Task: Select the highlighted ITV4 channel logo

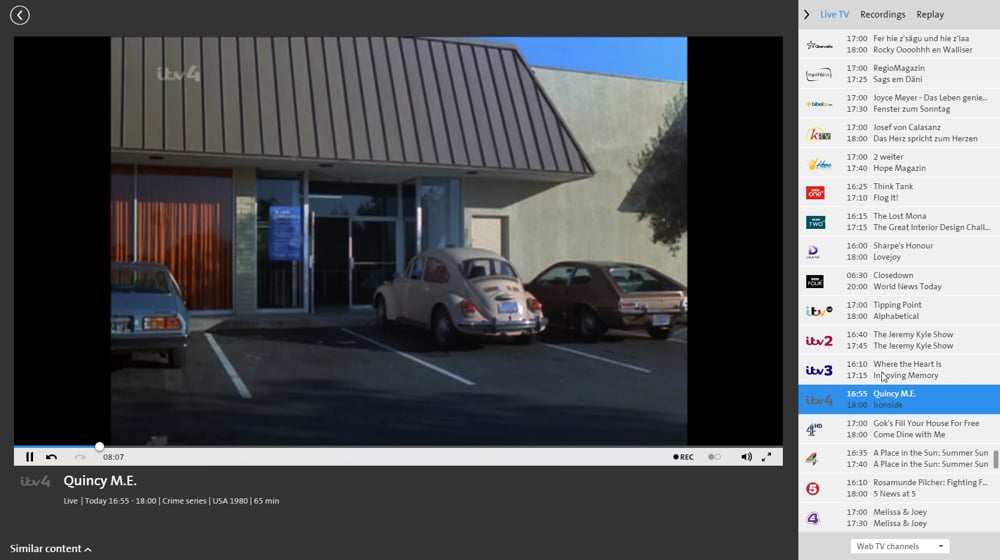Action: click(x=819, y=400)
